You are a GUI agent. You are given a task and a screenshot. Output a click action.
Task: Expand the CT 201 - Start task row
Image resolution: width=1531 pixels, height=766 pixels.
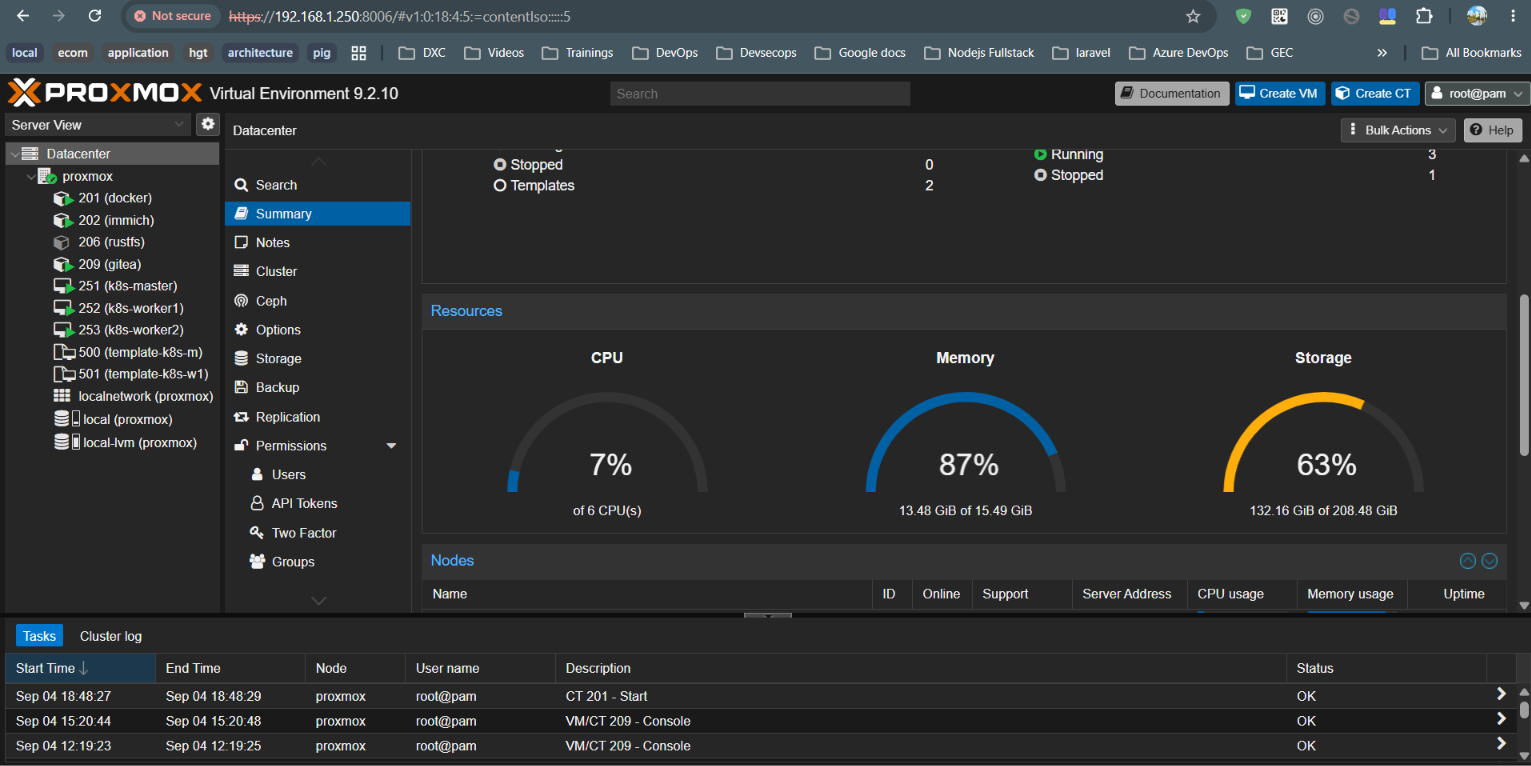tap(1500, 694)
